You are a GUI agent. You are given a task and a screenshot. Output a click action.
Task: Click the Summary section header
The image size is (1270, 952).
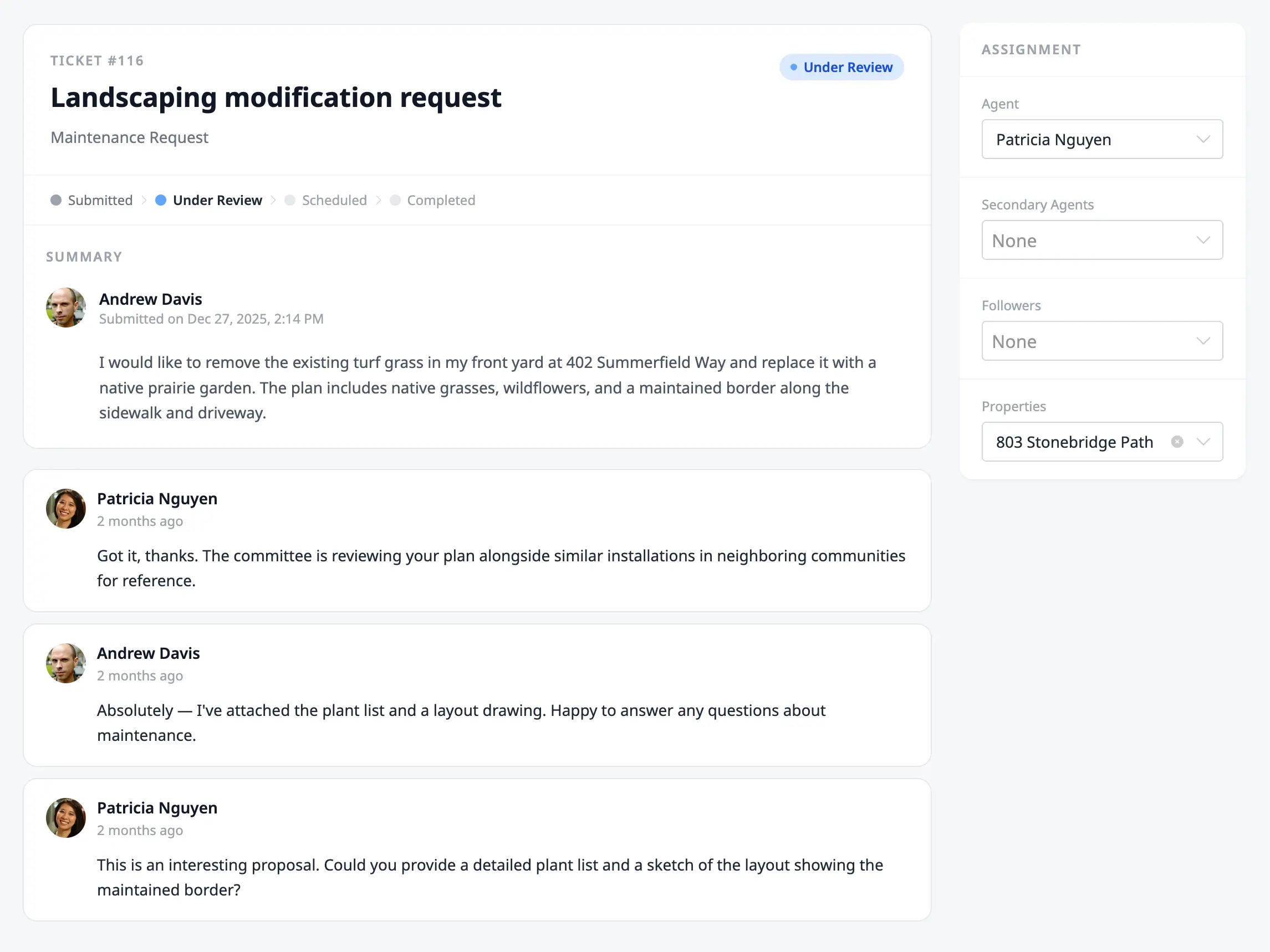pyautogui.click(x=84, y=257)
